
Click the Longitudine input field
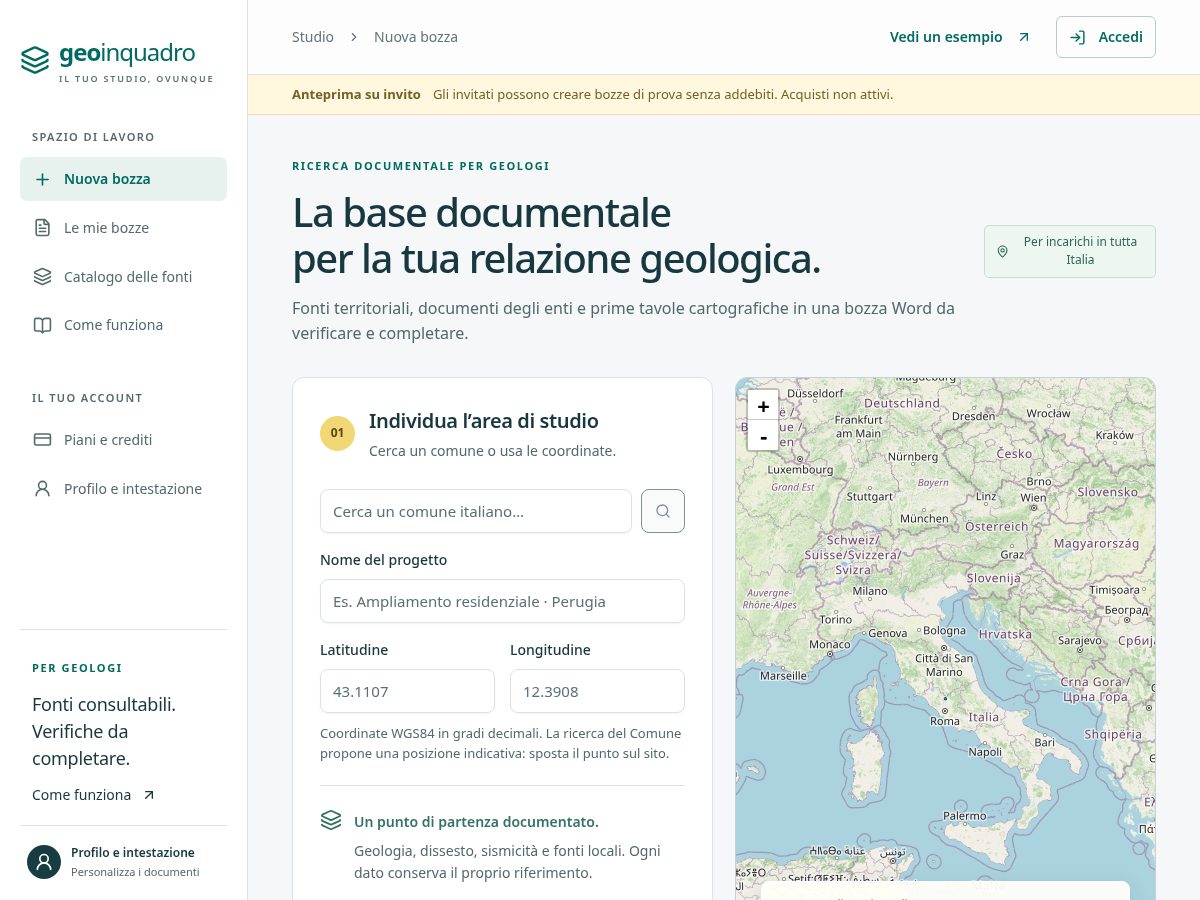coord(597,691)
